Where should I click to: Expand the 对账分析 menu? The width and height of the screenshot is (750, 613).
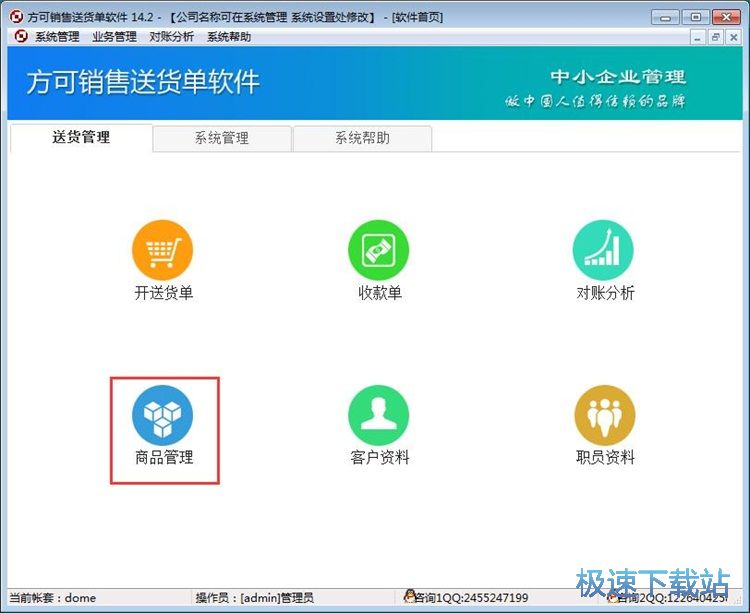click(x=171, y=37)
